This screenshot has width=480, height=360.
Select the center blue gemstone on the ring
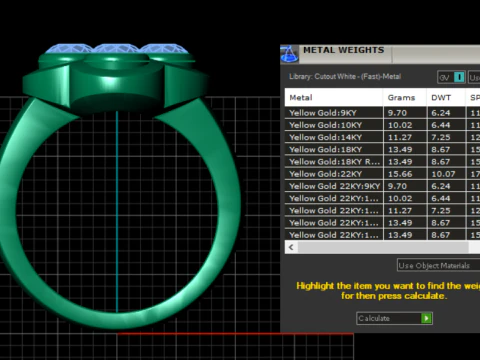tap(116, 48)
